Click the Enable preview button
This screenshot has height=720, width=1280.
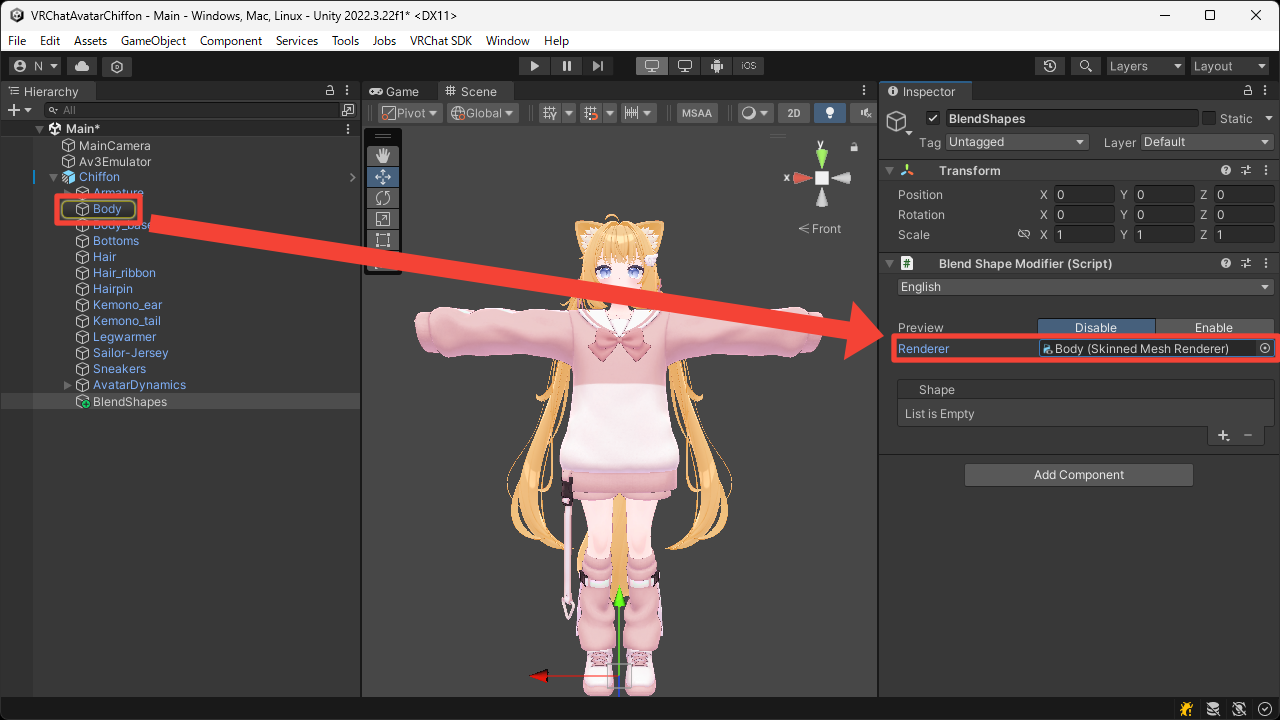coord(1214,327)
